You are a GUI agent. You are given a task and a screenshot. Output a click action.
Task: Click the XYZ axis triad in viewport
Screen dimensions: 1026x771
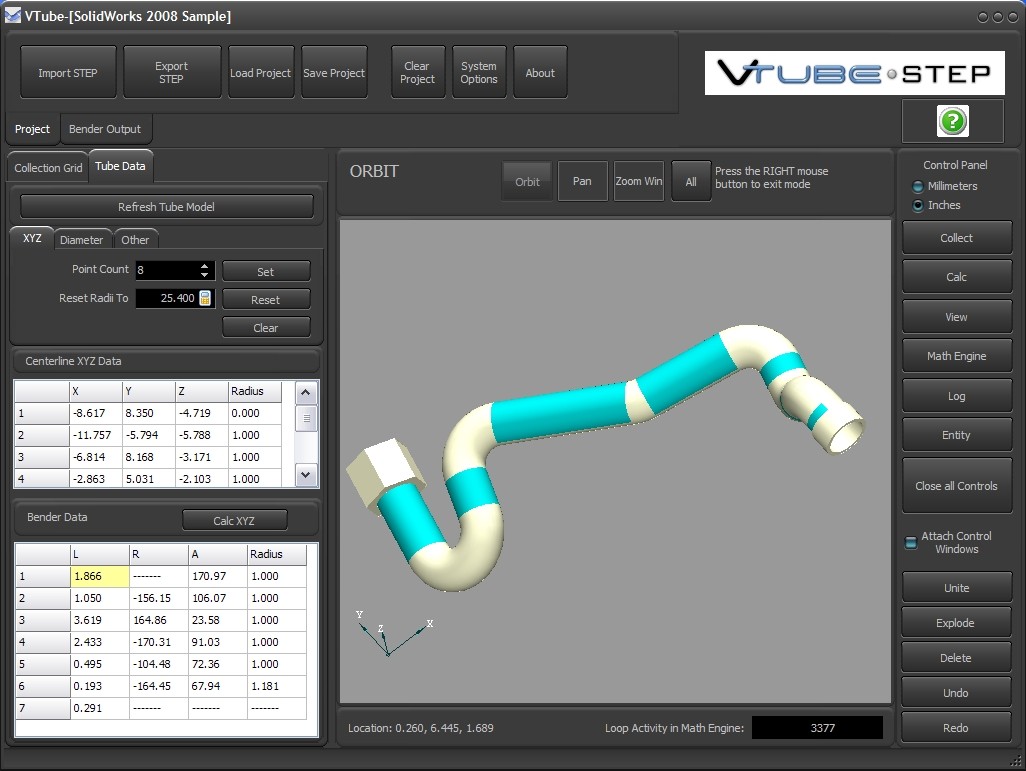pyautogui.click(x=387, y=636)
